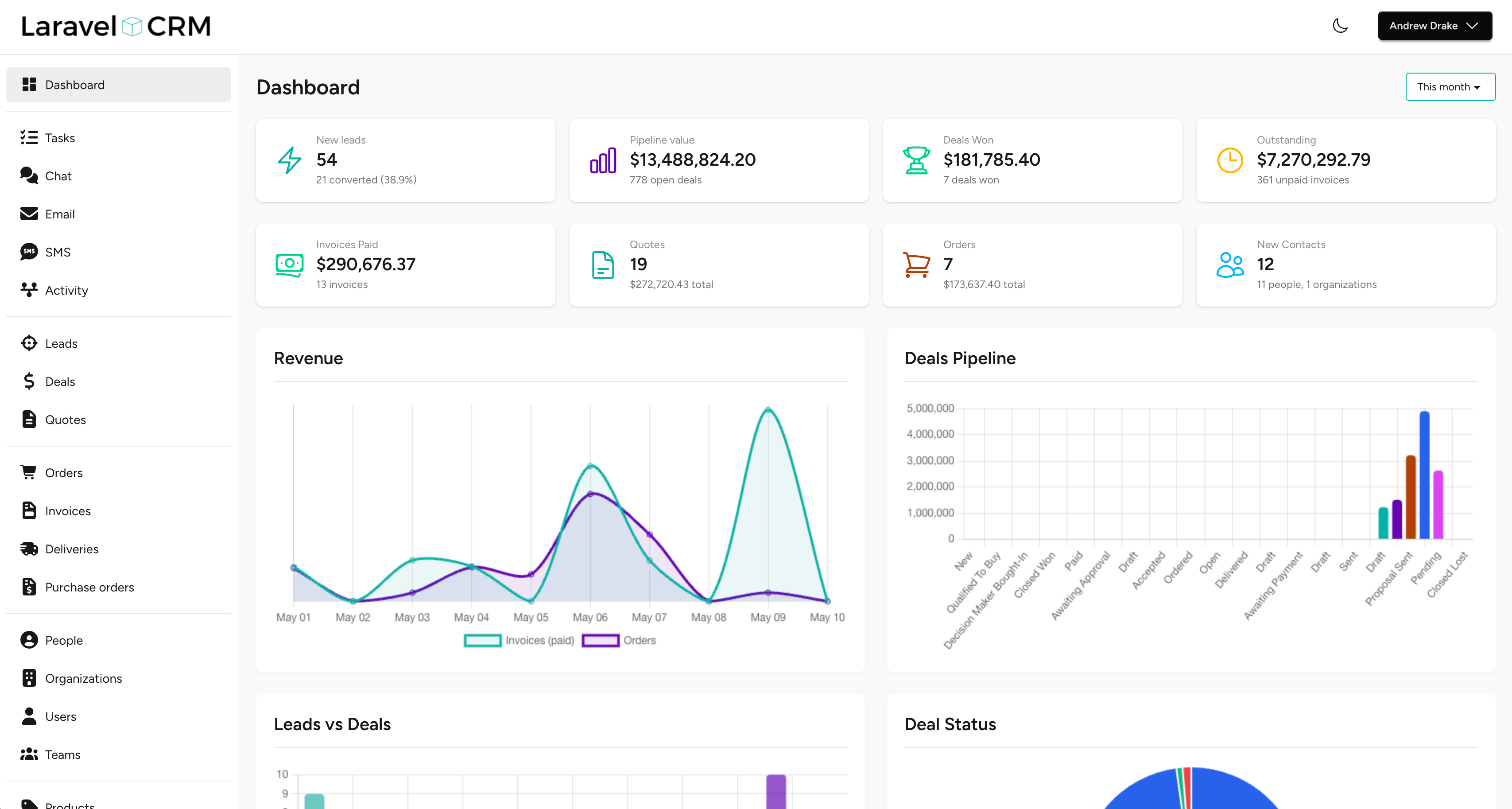Click the bar chart icon on Pipeline value card
The image size is (1512, 809).
pos(603,160)
